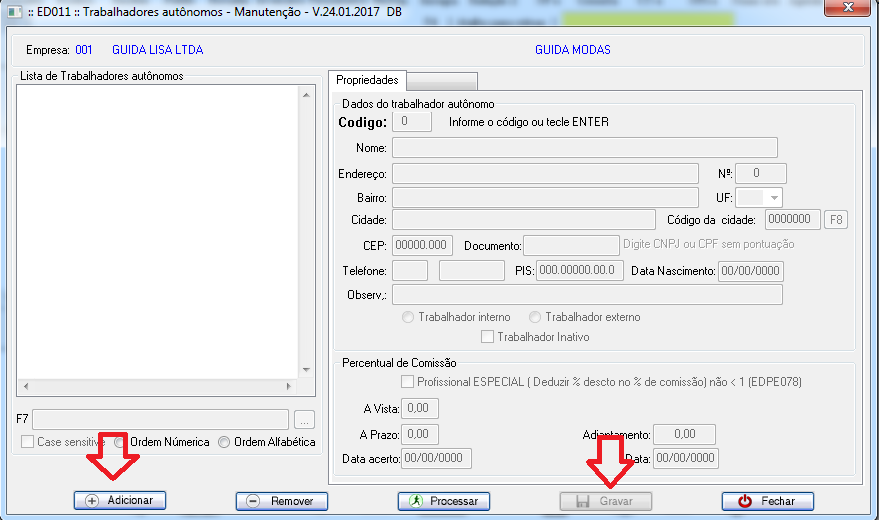The image size is (879, 520).
Task: Choose the Trabalhador externo radio option
Action: [x=535, y=317]
